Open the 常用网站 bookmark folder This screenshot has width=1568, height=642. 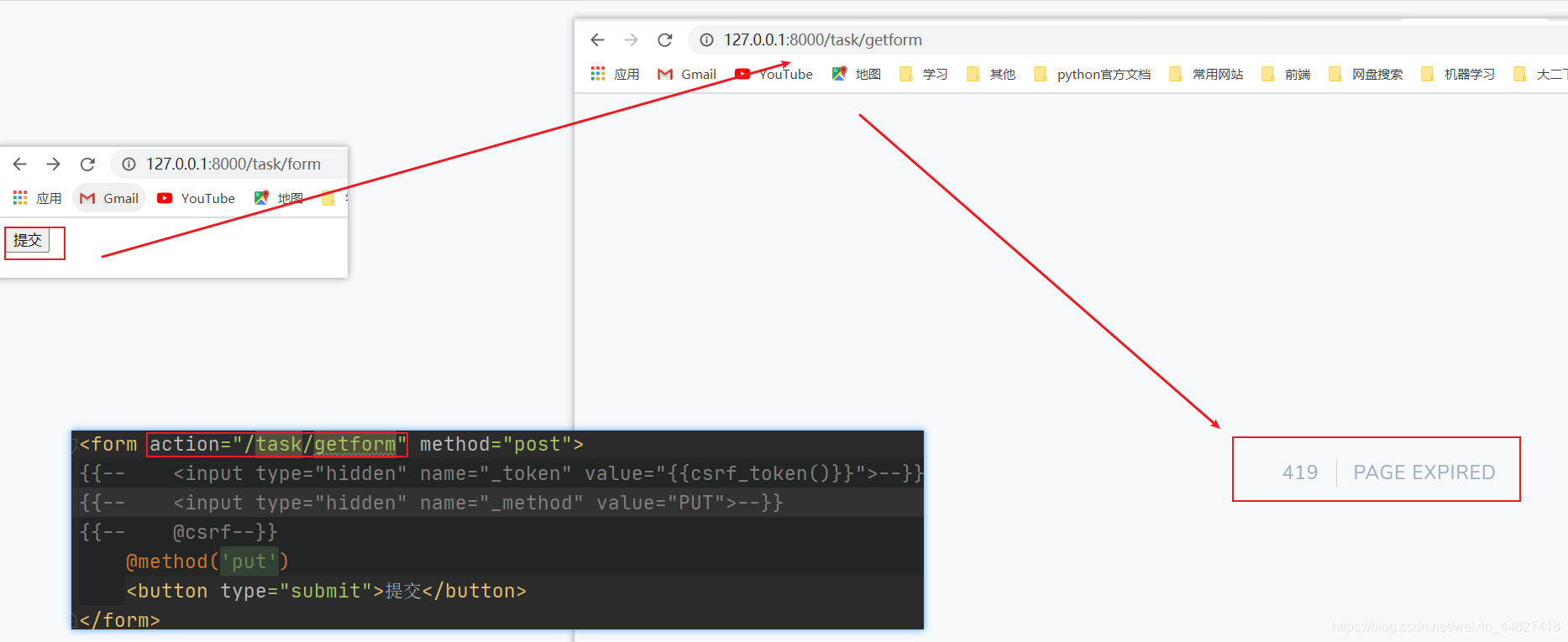pyautogui.click(x=1206, y=74)
